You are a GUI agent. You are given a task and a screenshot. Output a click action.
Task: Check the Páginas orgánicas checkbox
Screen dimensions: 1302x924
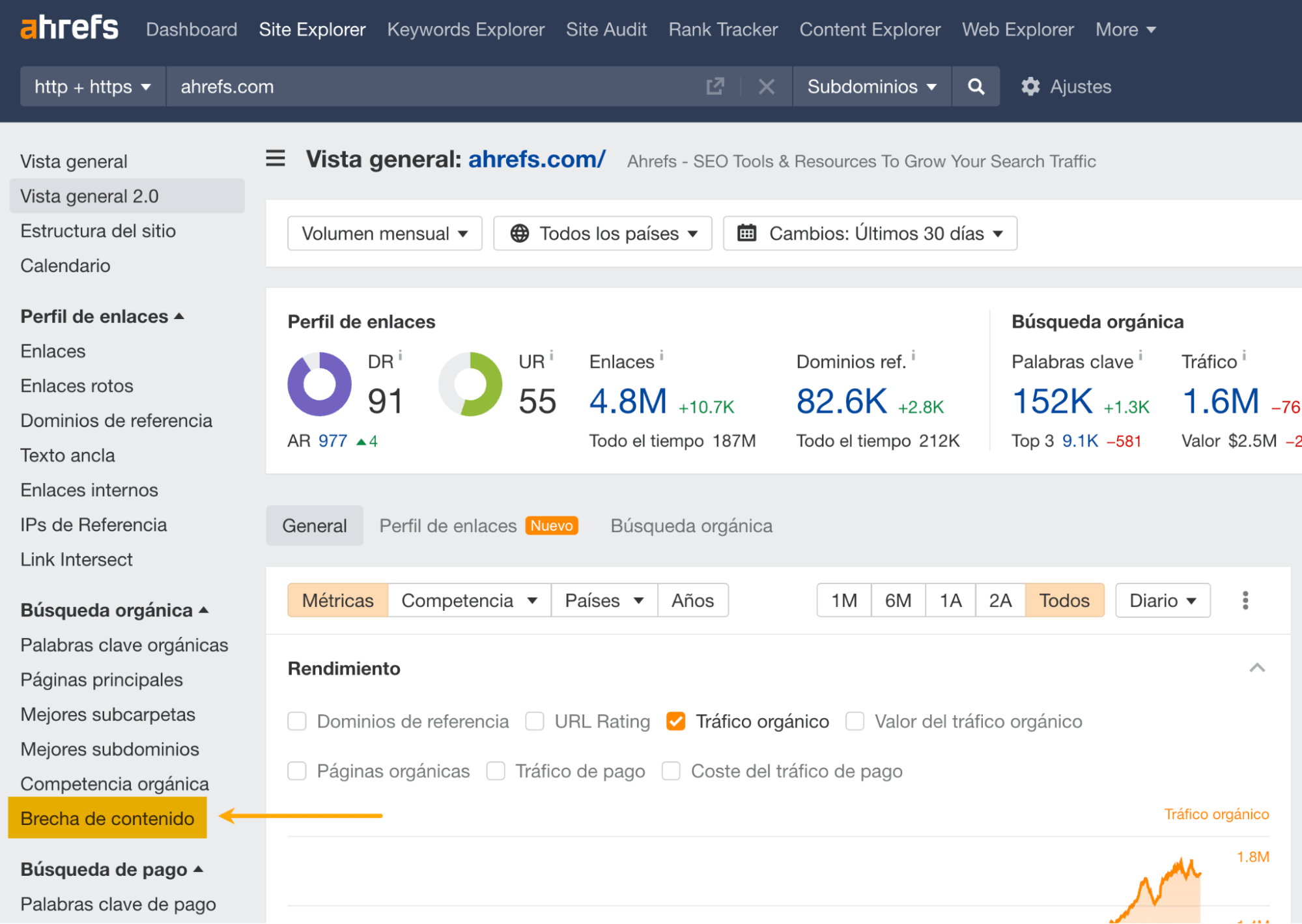(x=297, y=770)
